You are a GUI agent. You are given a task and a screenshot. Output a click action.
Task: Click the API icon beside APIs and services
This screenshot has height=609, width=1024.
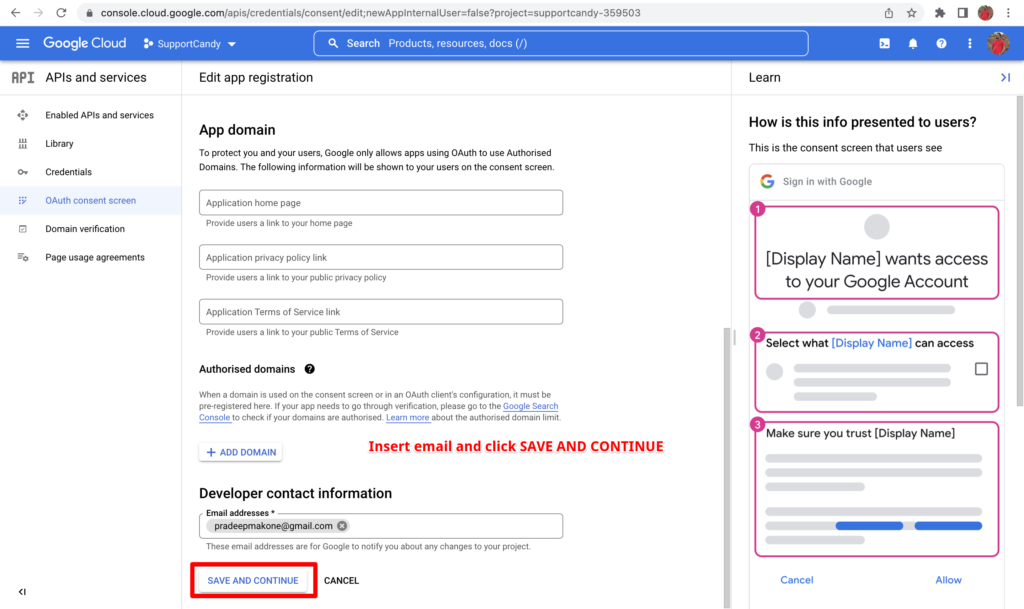point(23,78)
